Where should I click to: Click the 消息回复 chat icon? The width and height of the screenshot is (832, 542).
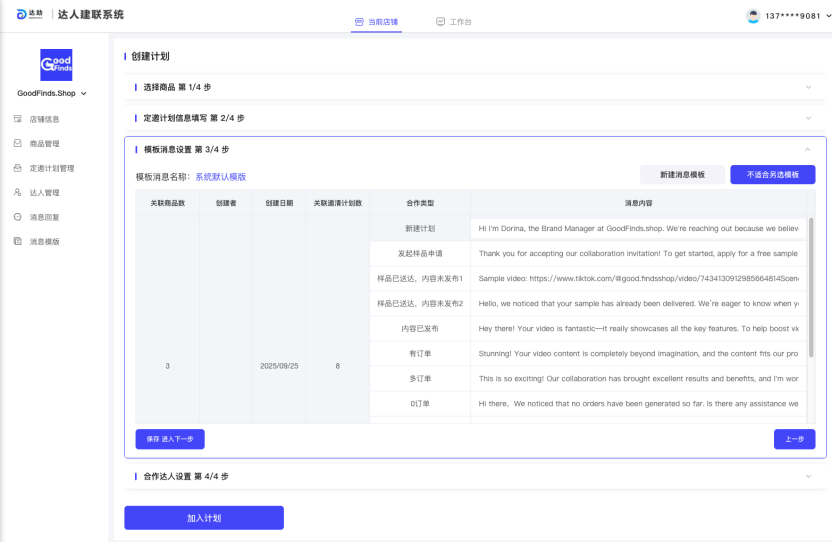click(x=17, y=217)
